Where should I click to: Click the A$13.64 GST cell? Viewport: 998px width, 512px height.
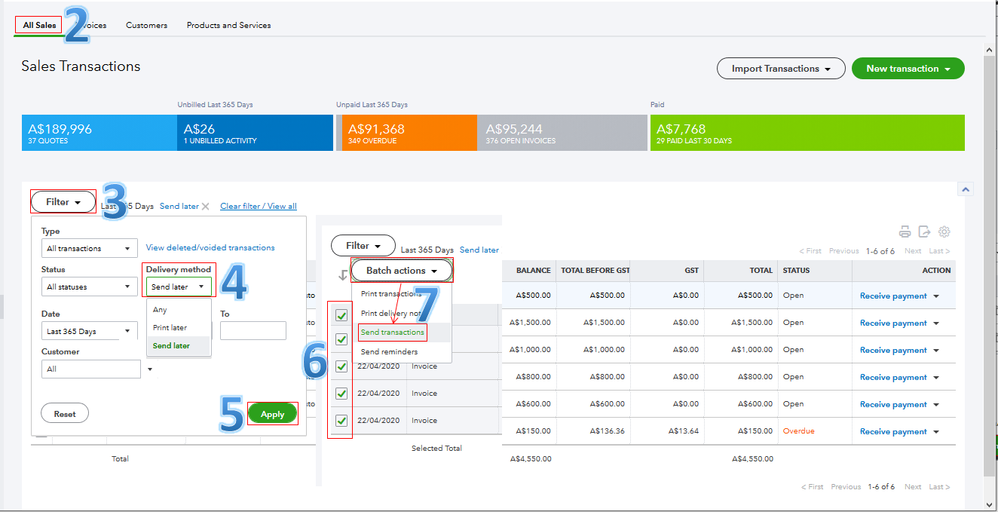(x=684, y=431)
